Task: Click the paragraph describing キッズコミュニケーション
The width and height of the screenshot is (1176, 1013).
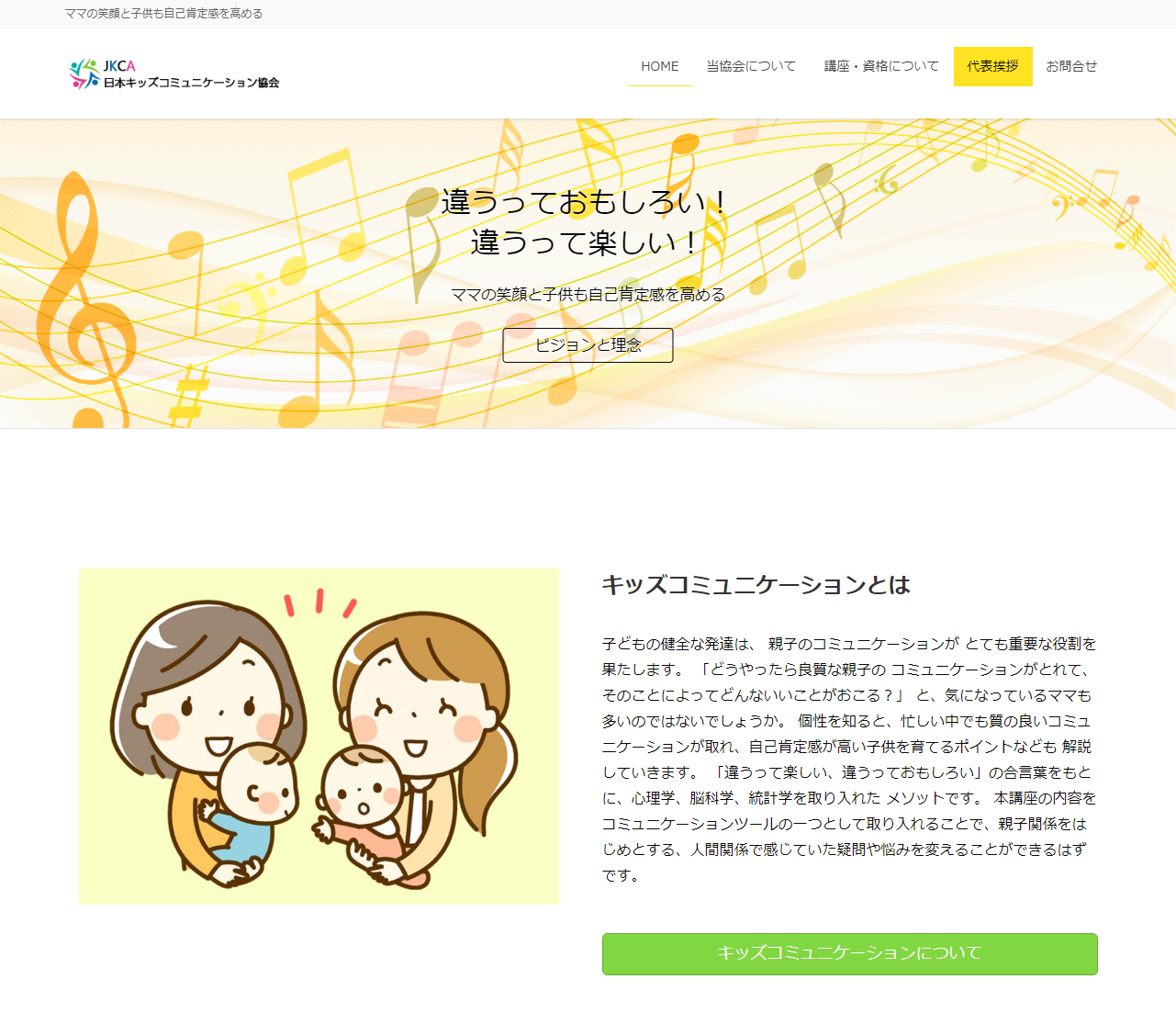Action: coord(849,760)
